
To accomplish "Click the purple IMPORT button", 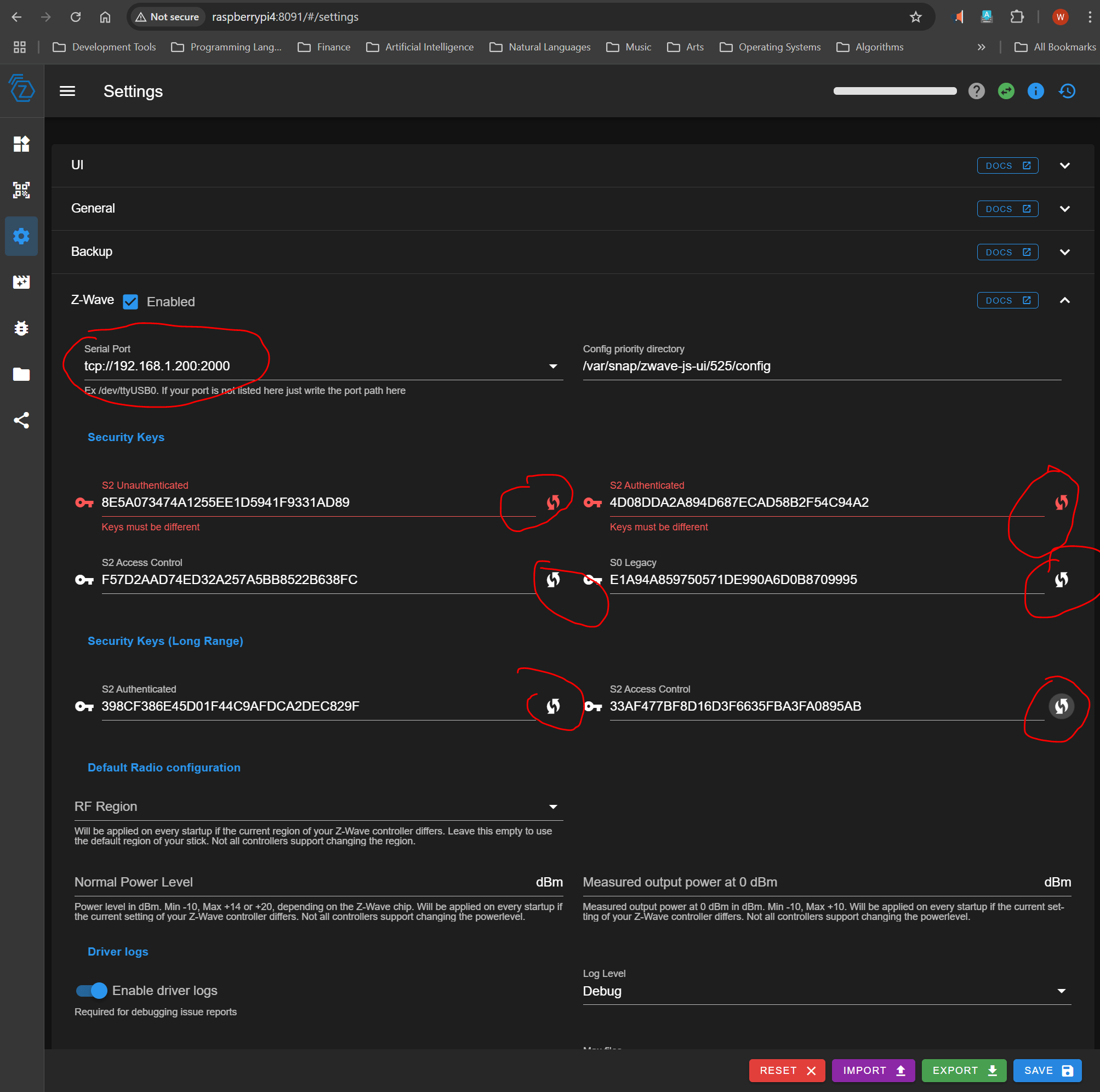I will tap(874, 1071).
